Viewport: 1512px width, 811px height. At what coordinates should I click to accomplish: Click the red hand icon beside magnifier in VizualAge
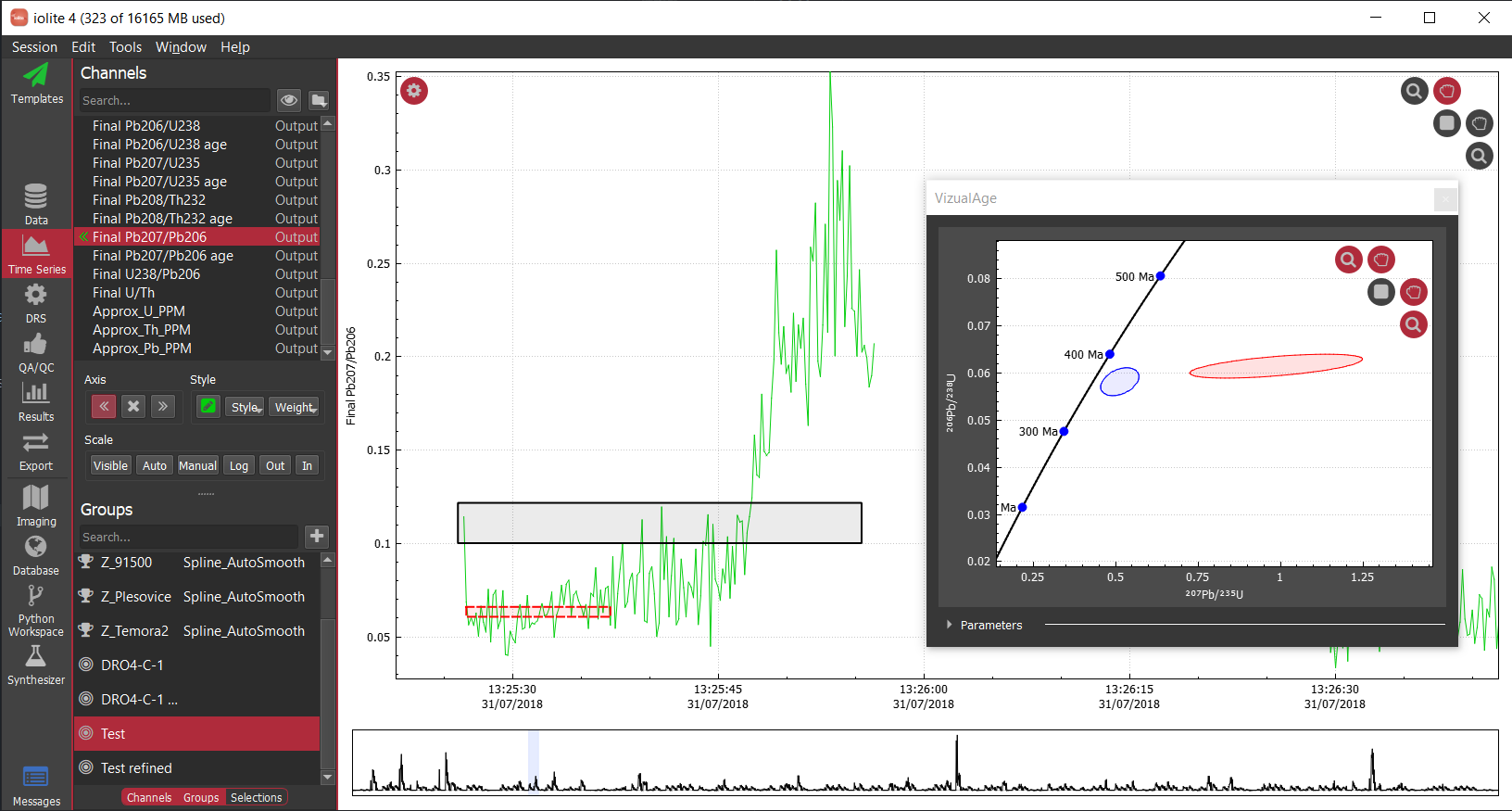click(1380, 260)
